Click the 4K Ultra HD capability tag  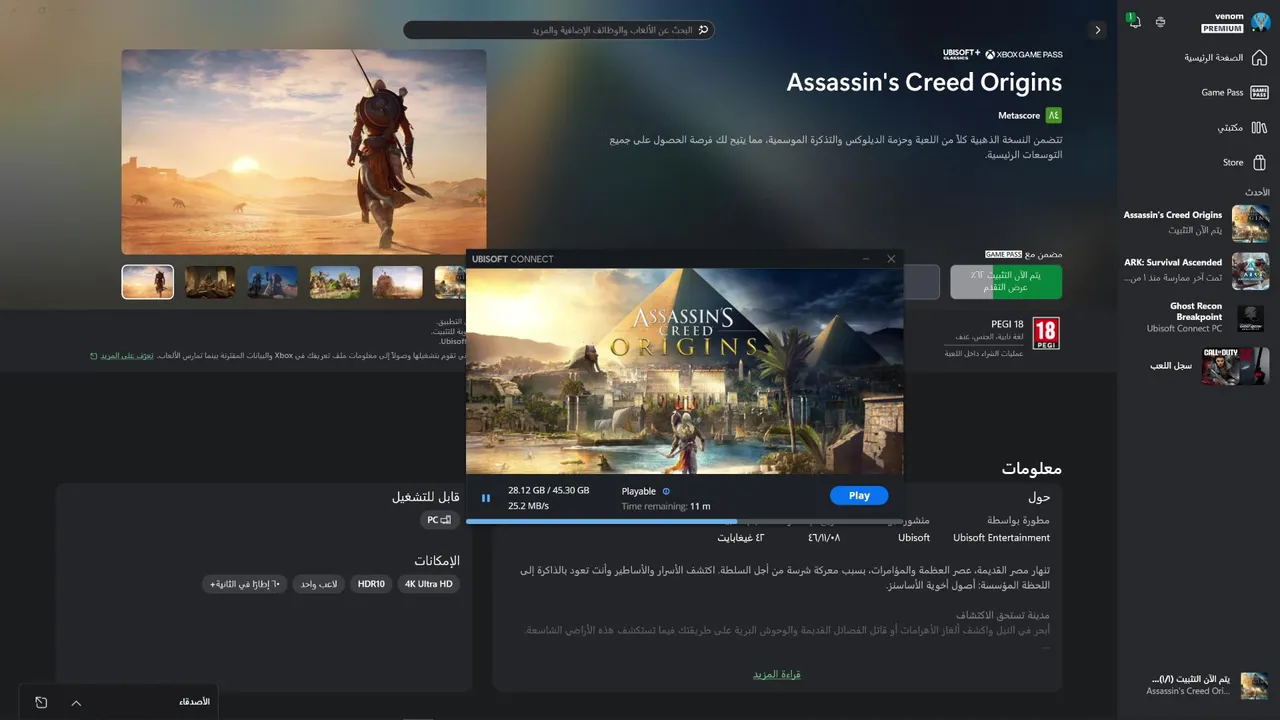429,584
